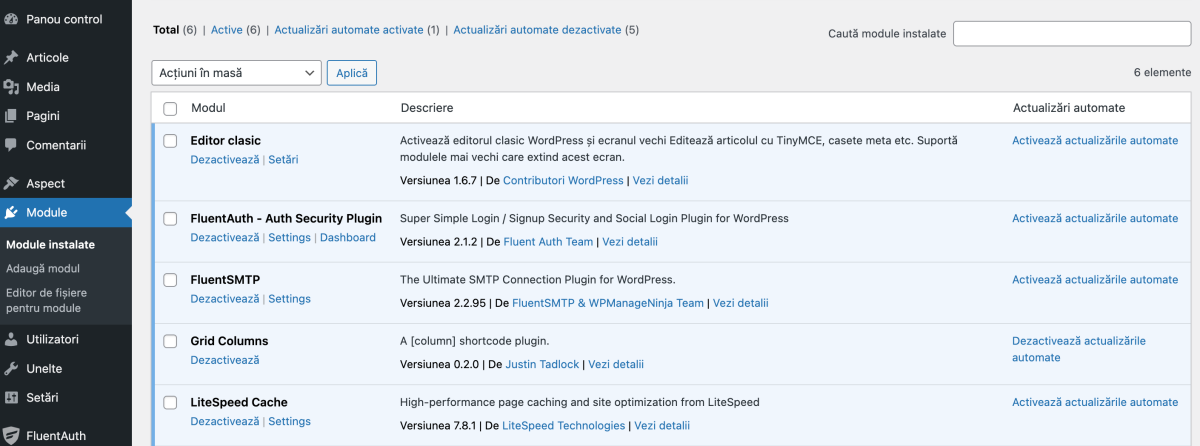Screen dimensions: 1200x446
Task: Filter by Active plugins
Action: click(x=227, y=30)
